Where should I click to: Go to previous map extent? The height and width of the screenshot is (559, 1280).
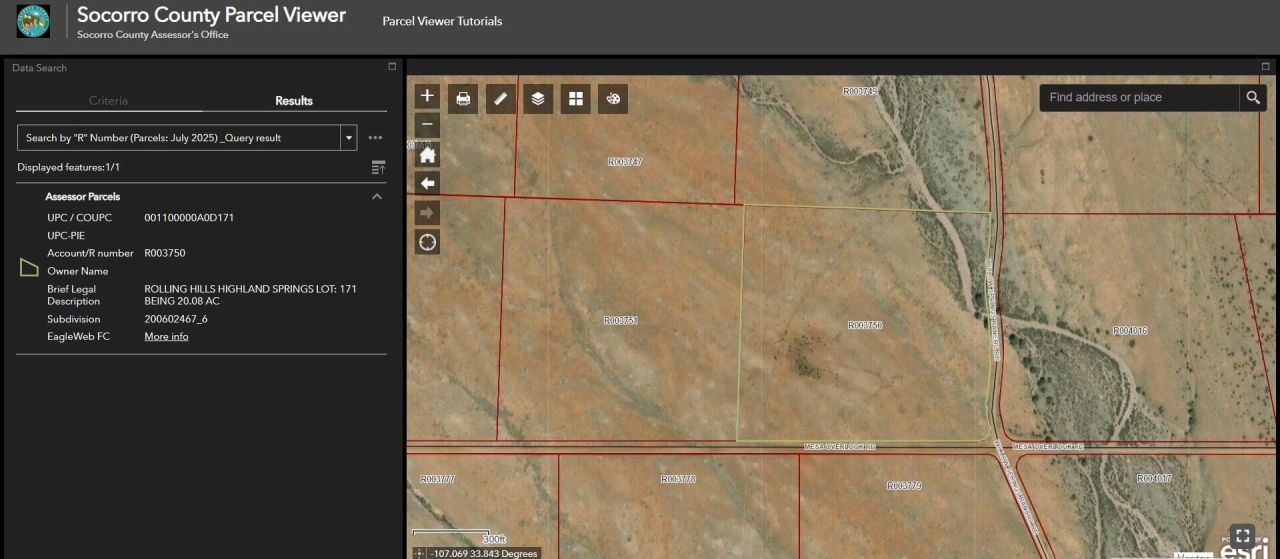click(x=427, y=183)
